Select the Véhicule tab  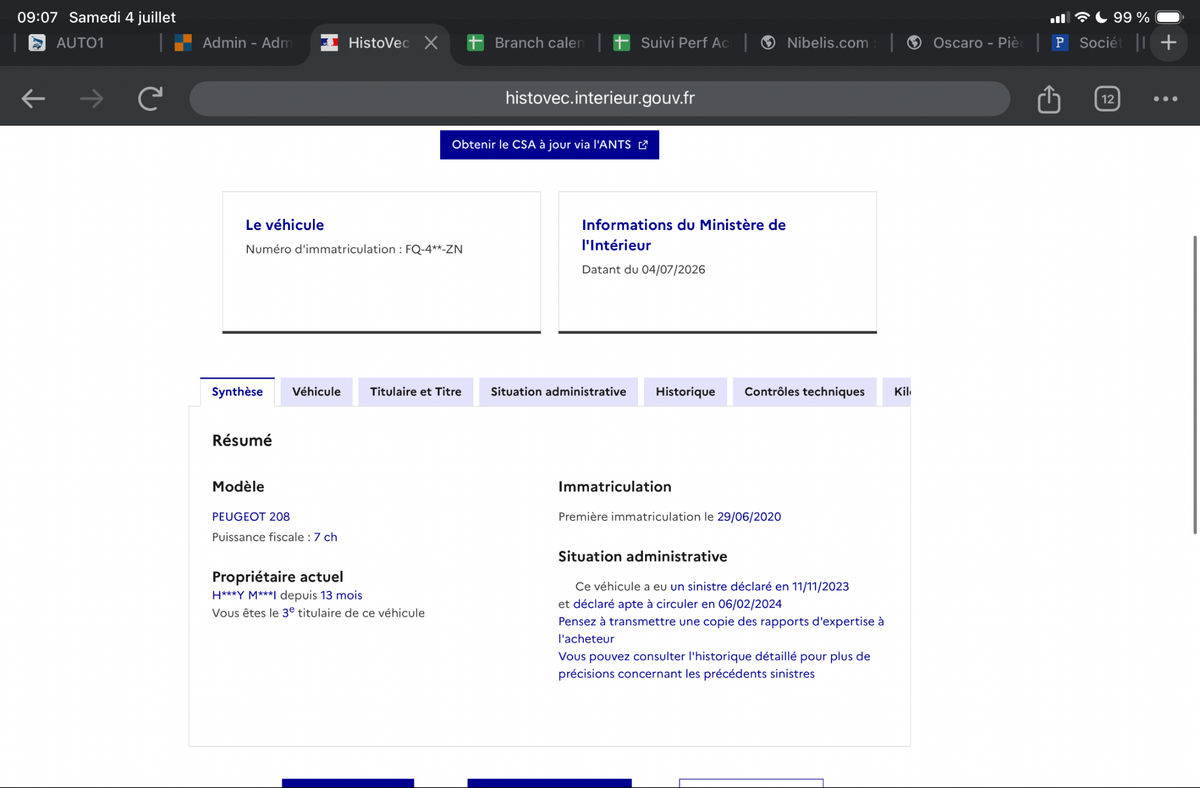[316, 391]
